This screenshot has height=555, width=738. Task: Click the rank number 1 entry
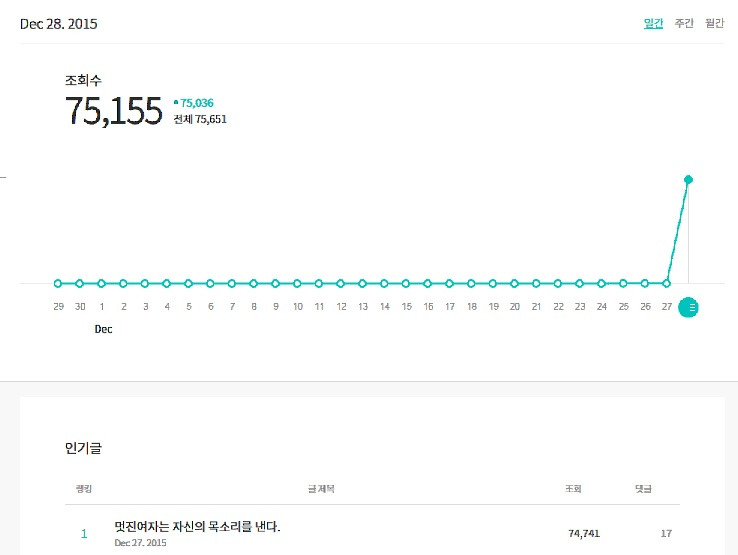tap(84, 534)
